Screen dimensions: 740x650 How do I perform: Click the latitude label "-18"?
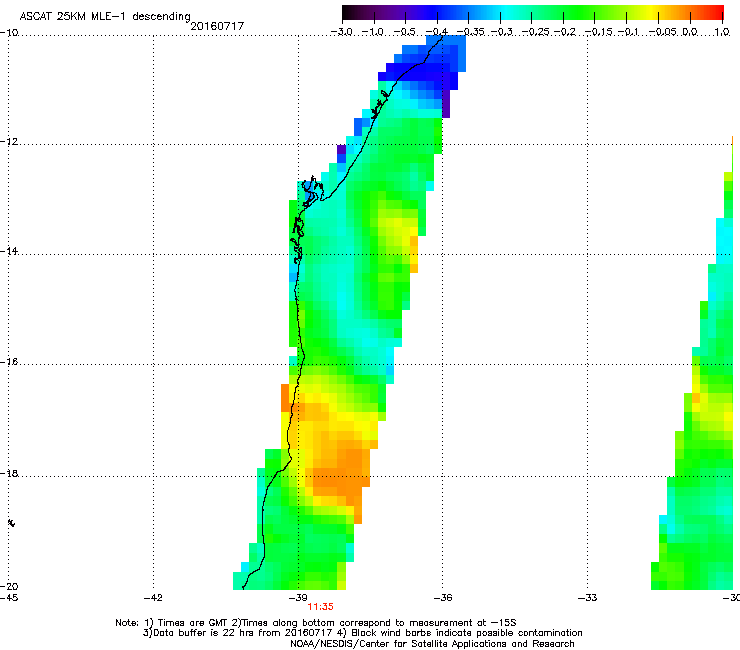click(9, 473)
